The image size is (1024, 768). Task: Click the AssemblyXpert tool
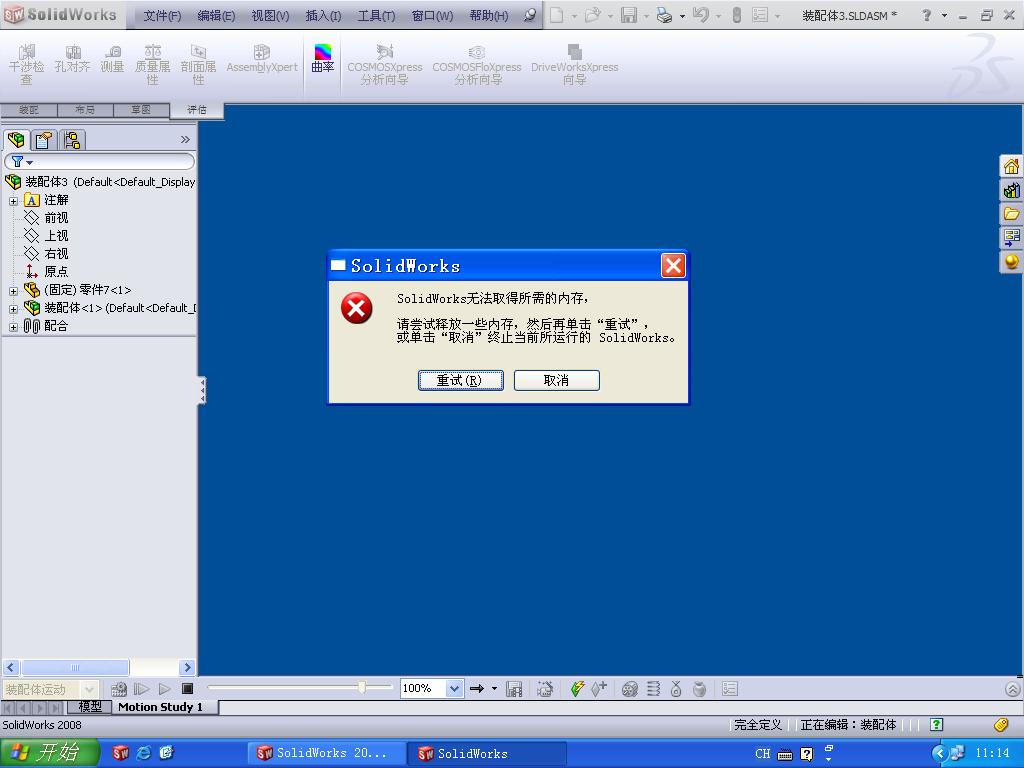(262, 59)
